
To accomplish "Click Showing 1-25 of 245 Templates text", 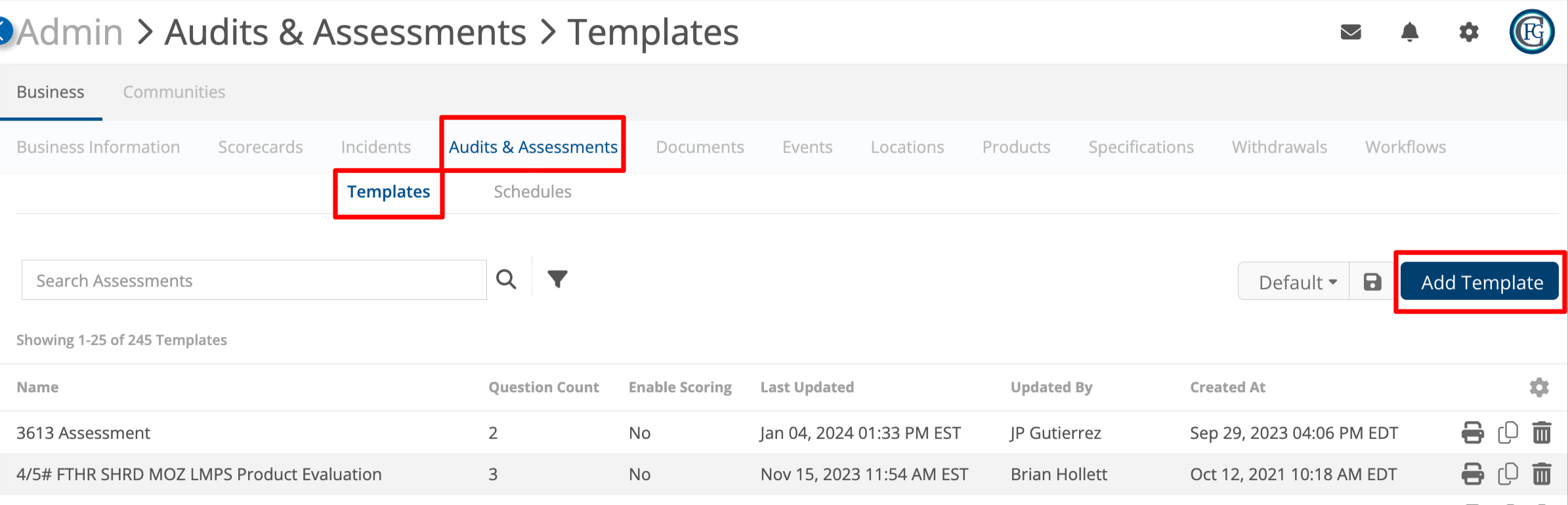I will pos(121,340).
